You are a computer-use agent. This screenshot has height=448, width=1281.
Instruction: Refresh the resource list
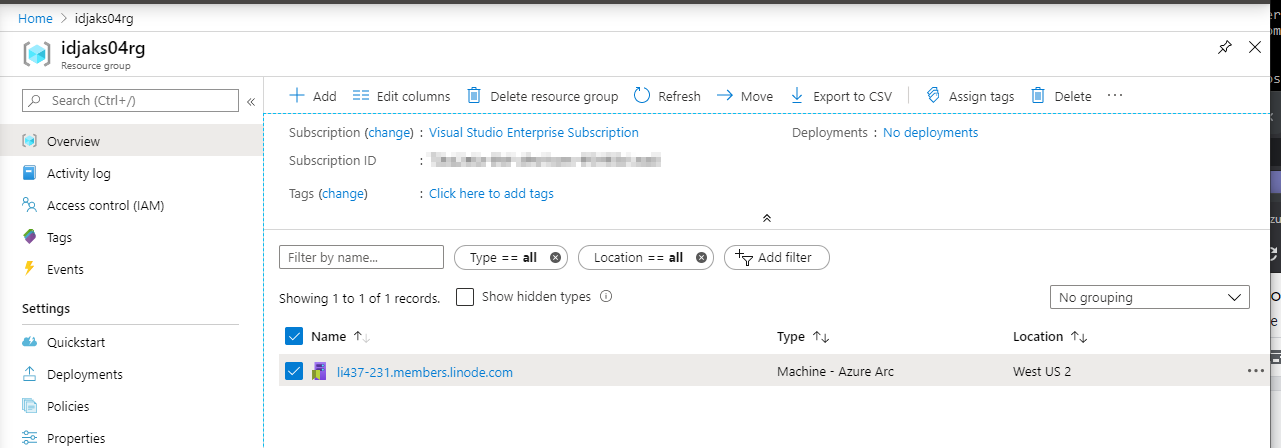click(x=667, y=96)
